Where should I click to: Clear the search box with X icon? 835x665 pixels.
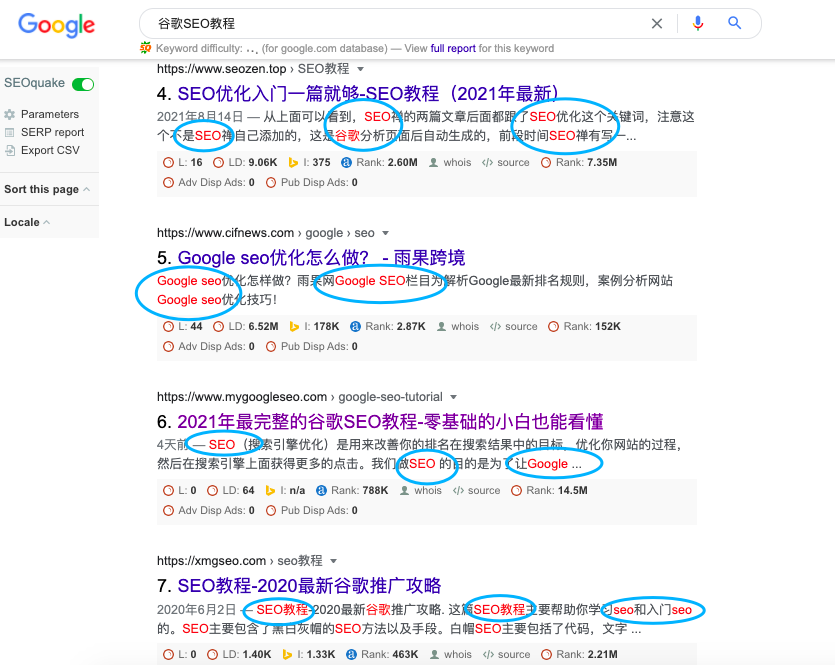[657, 23]
